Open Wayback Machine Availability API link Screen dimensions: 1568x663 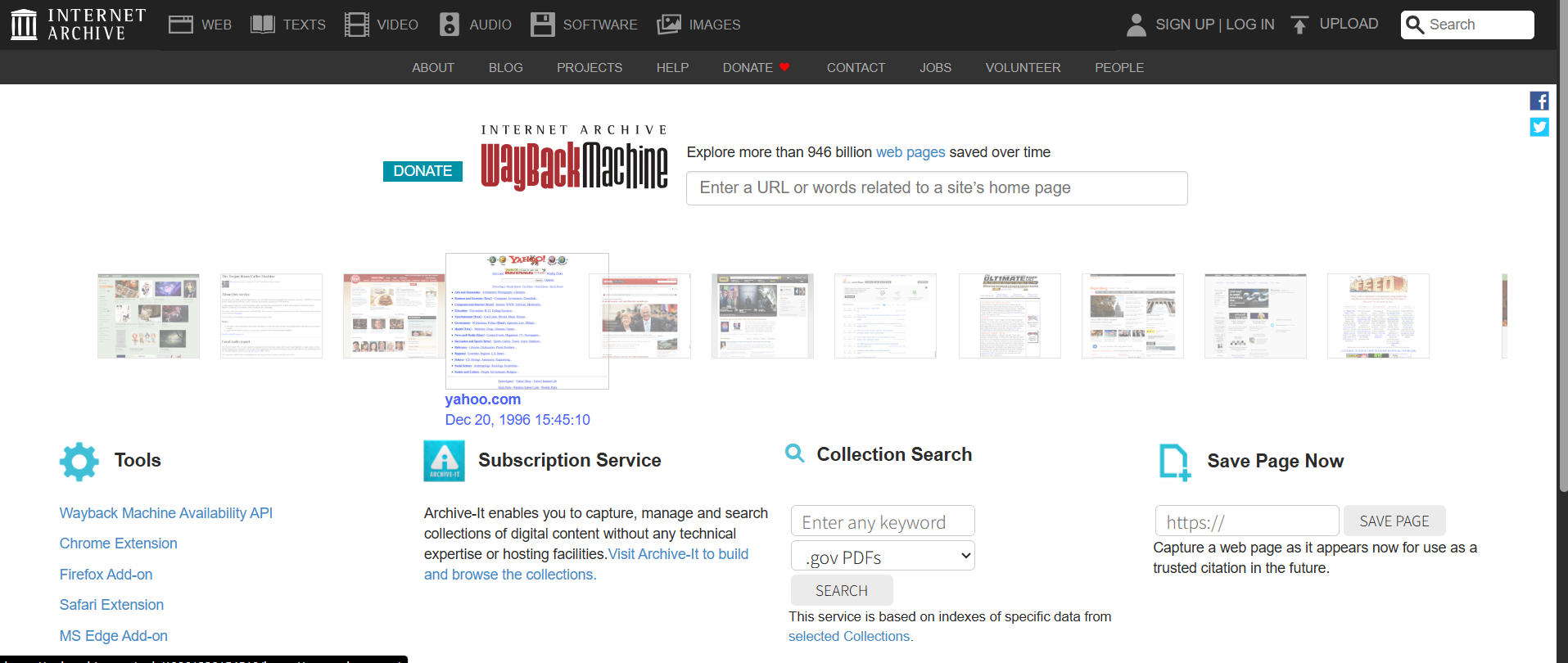(166, 513)
